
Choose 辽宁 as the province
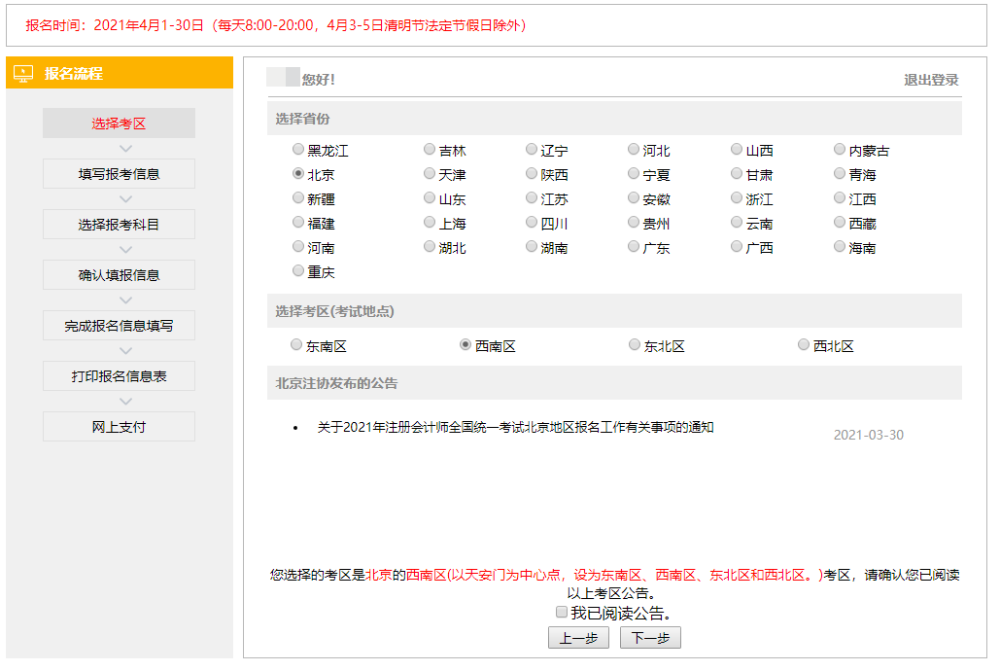click(531, 149)
